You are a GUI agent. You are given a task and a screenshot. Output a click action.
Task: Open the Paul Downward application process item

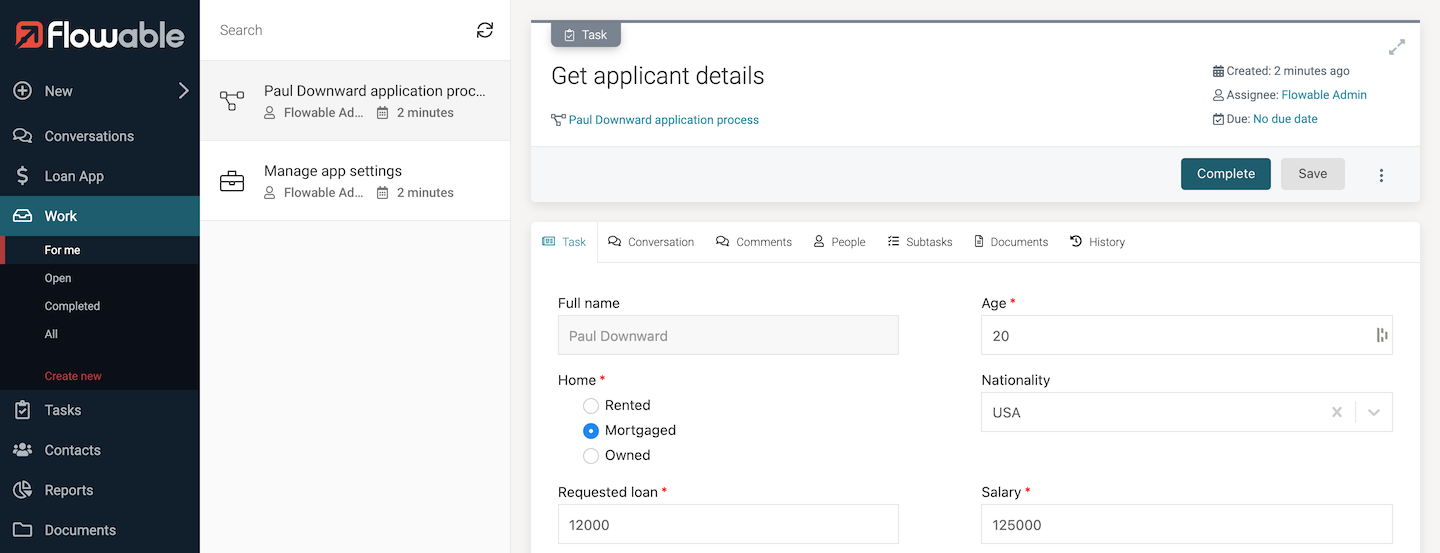tap(355, 101)
